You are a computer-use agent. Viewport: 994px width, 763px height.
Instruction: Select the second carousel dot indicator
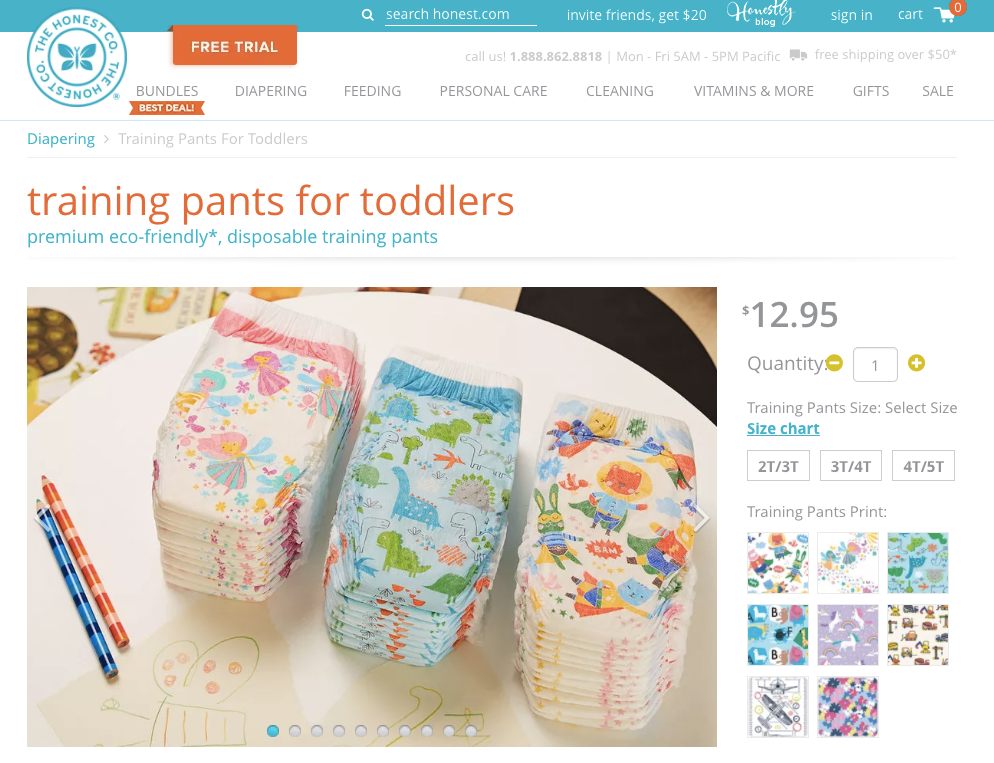coord(295,731)
